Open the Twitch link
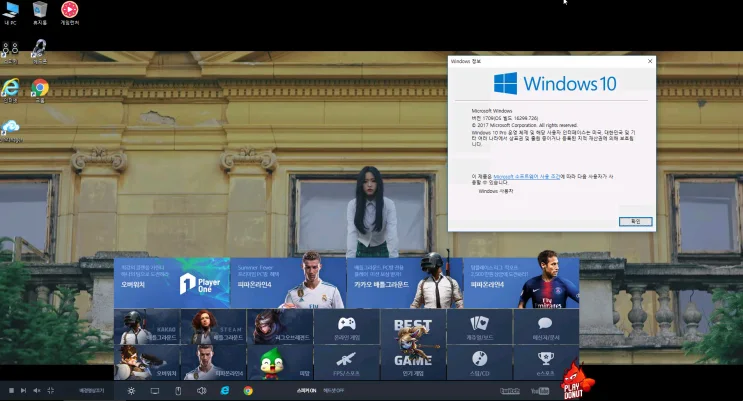Screen dimensions: 743x401 (x=510, y=391)
